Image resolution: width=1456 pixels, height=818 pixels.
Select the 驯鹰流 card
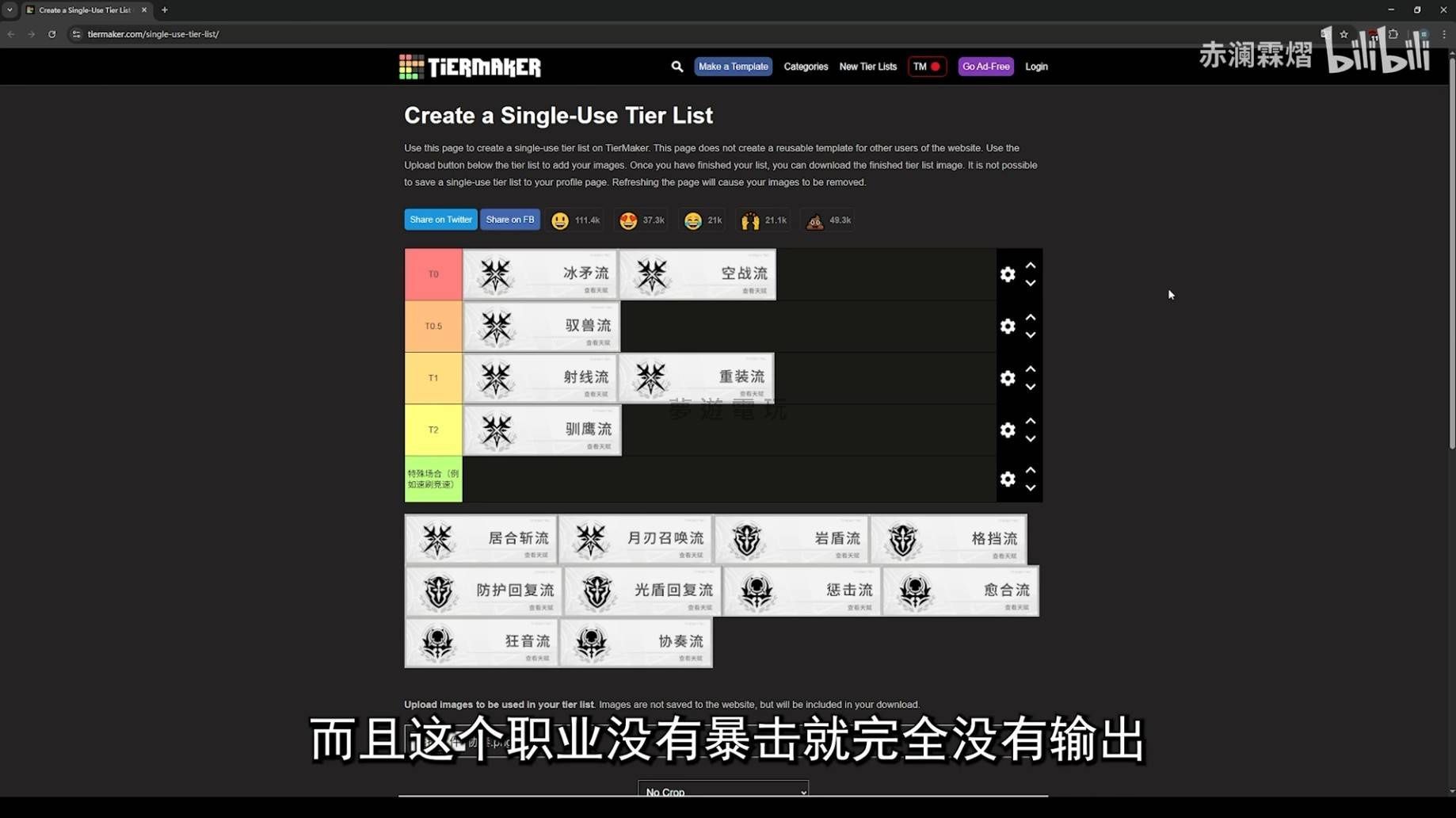coord(543,430)
